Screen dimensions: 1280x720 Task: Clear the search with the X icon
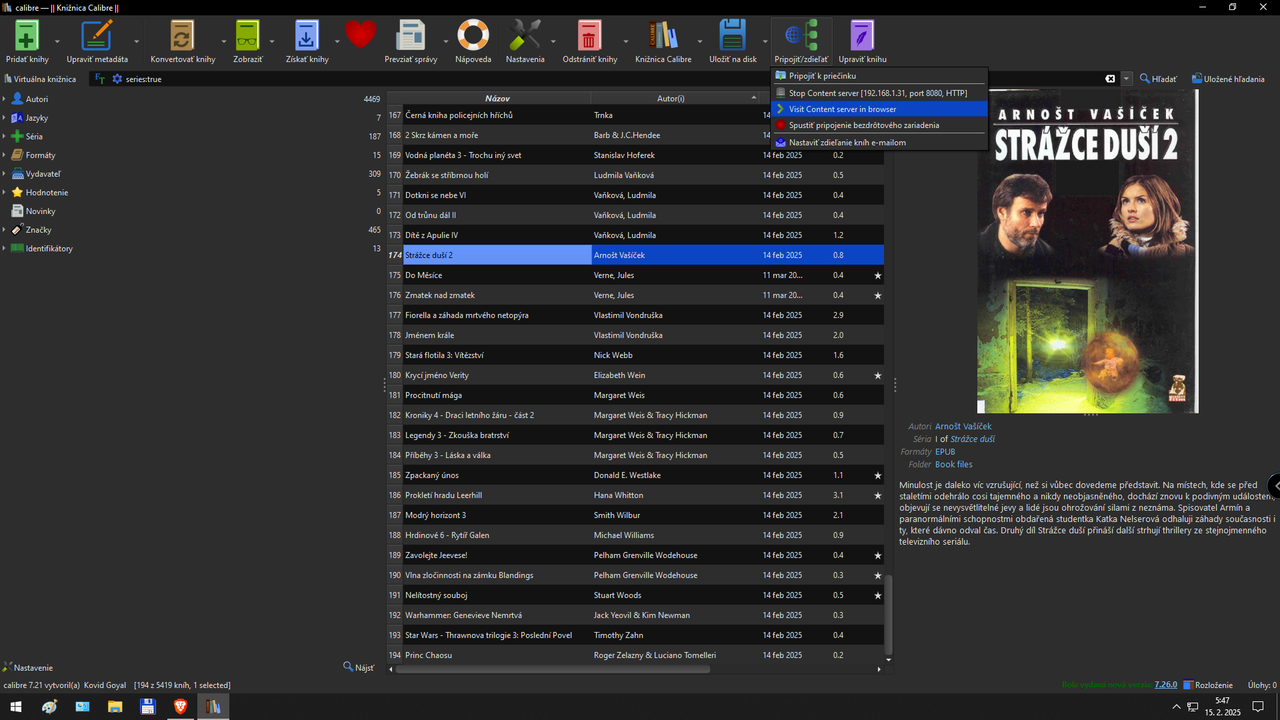(1110, 79)
